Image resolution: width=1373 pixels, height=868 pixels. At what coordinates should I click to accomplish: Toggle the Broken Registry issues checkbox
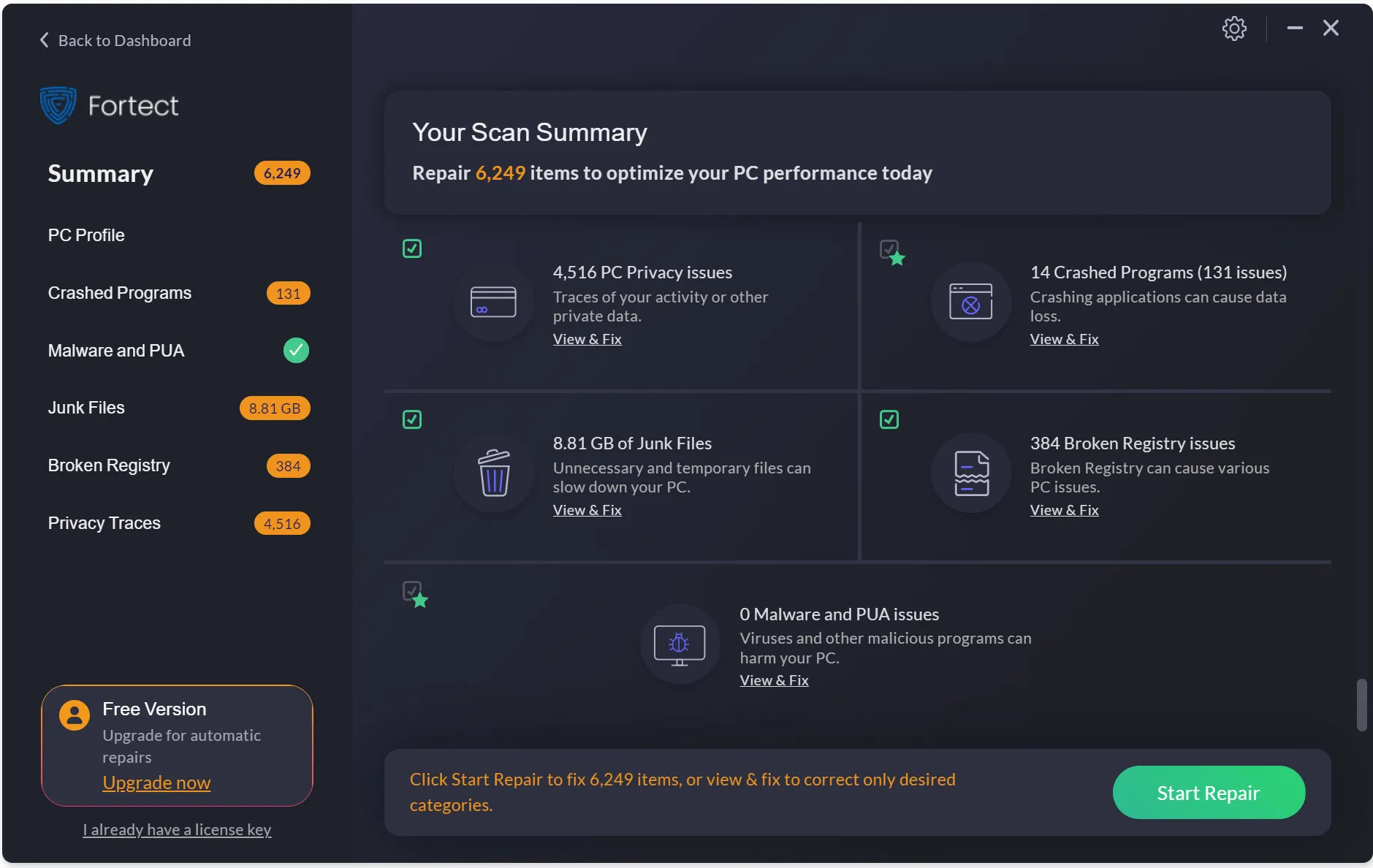pyautogui.click(x=889, y=419)
